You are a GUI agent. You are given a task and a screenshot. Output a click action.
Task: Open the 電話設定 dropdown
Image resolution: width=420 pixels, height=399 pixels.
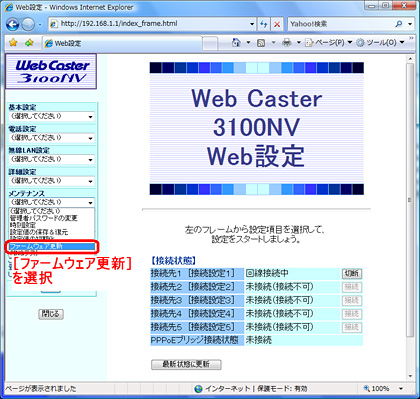click(x=52, y=138)
